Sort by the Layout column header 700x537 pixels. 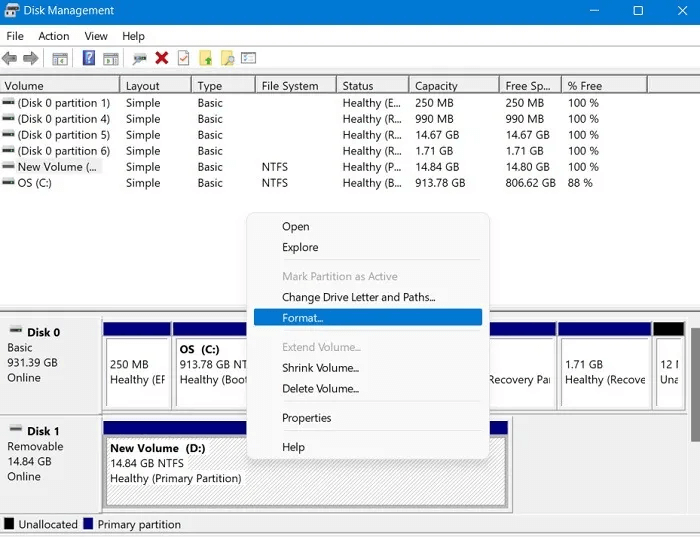coord(155,86)
